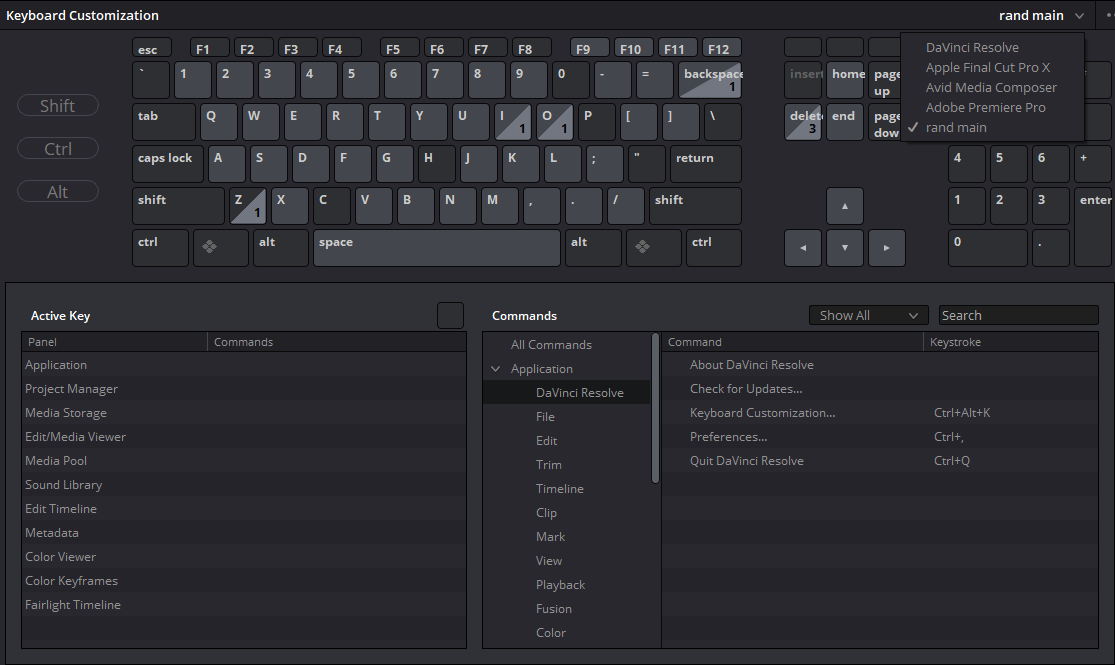Select Fairlight Timeline in the Panel list

point(244,605)
